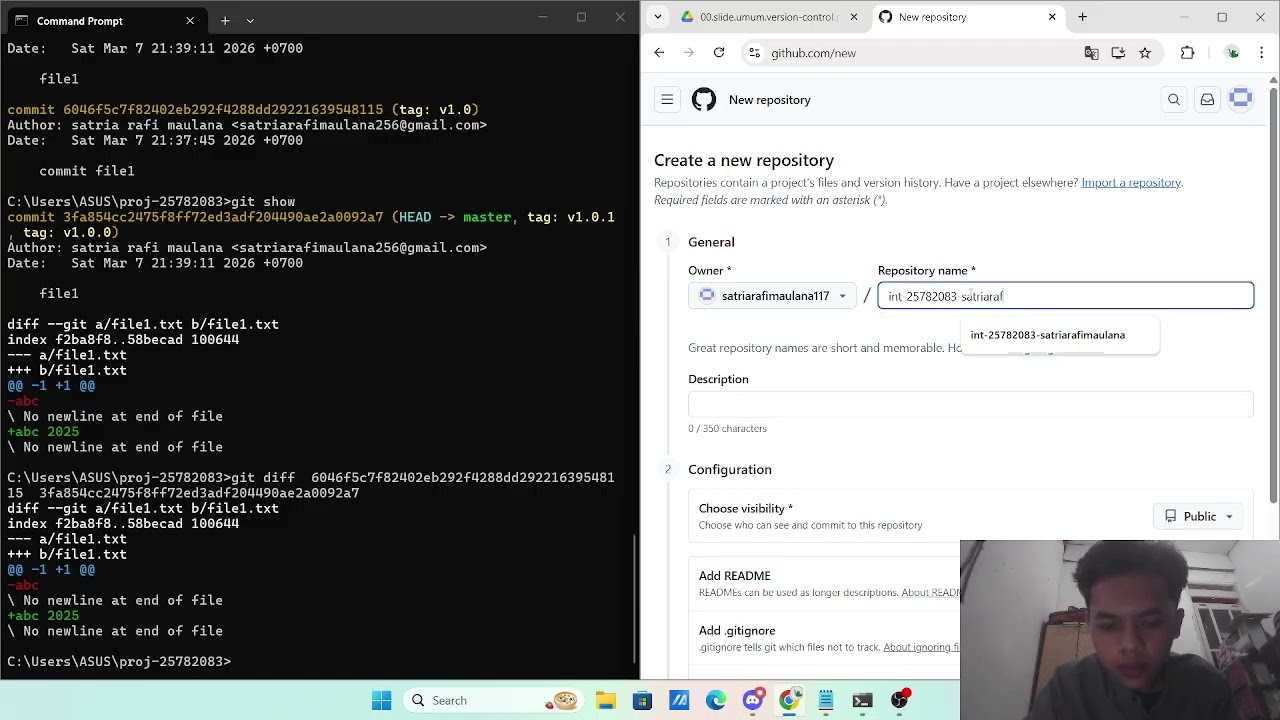Open Chrome tab search dropdown arrow
The image size is (1280, 720).
coord(656,17)
